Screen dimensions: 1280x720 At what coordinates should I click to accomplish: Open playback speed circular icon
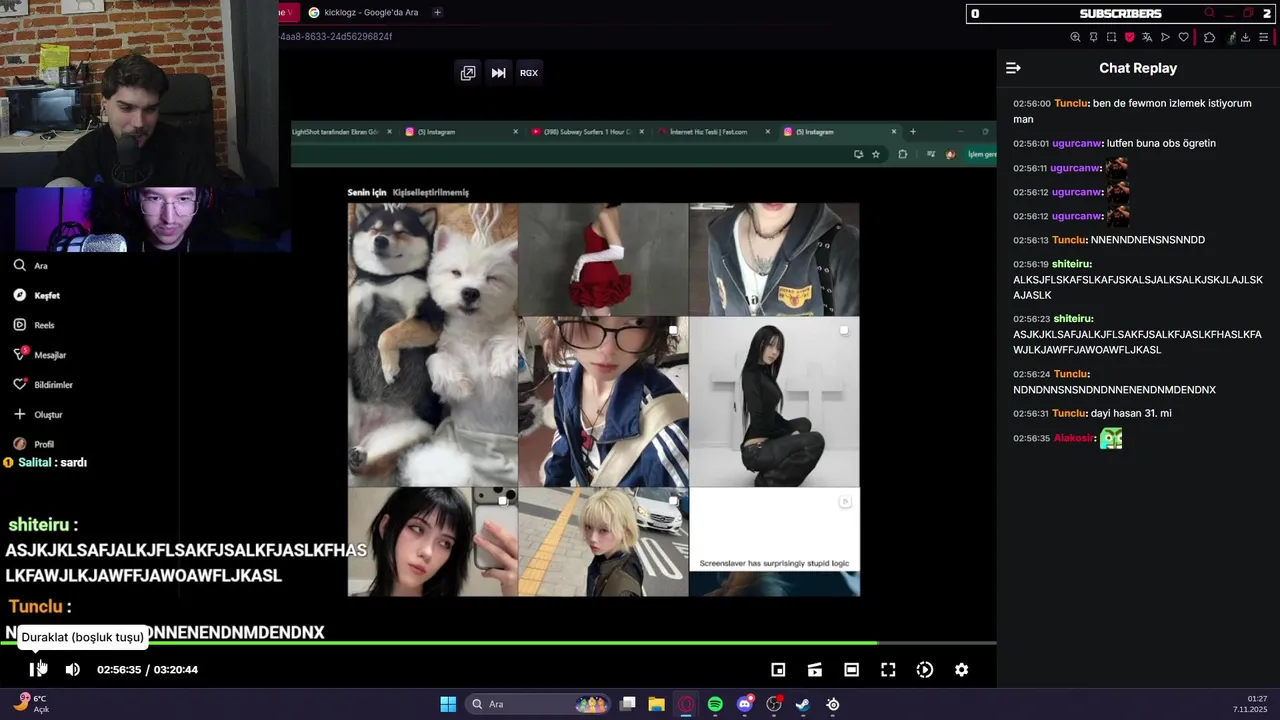click(x=925, y=670)
